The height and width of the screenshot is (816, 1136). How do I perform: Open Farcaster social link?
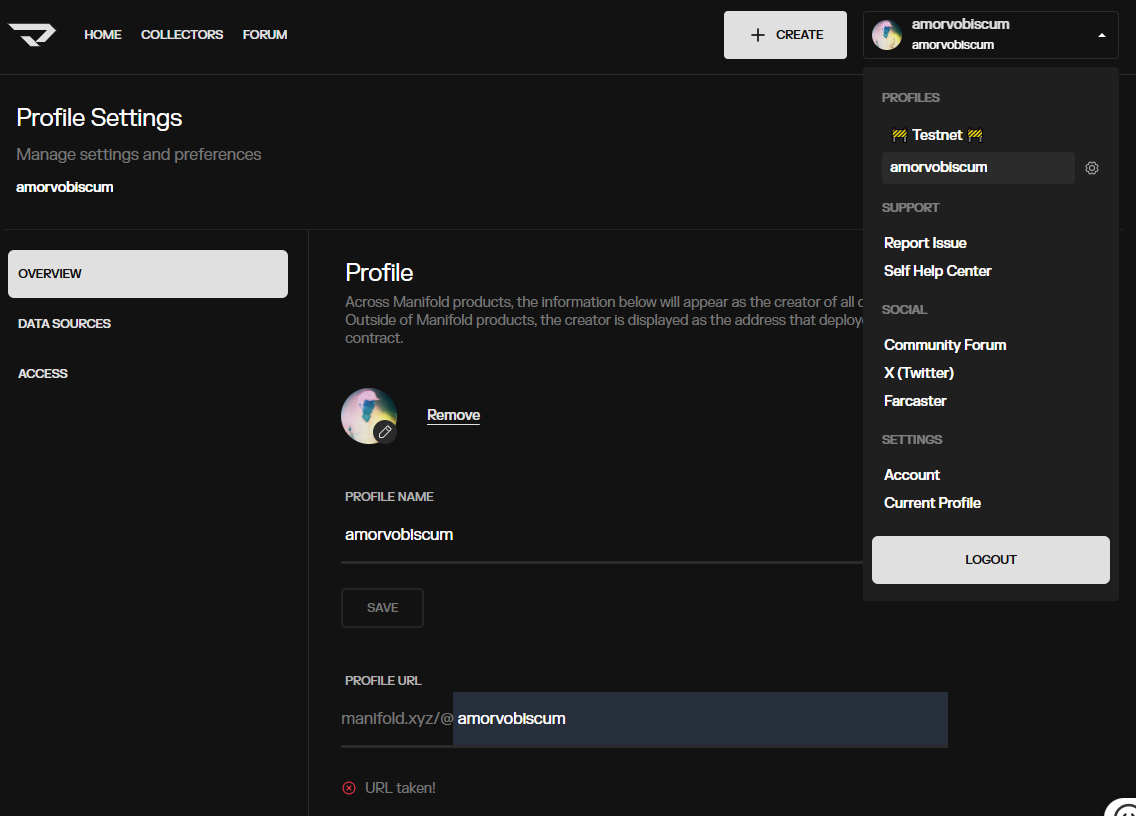click(914, 401)
